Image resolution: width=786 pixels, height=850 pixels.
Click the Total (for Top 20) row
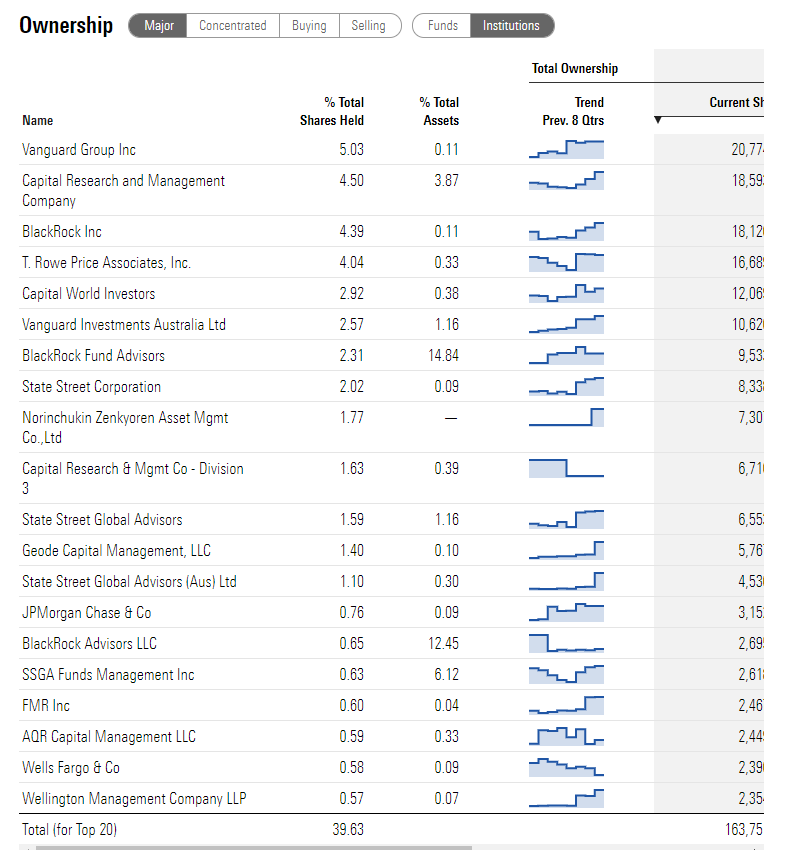click(x=68, y=829)
